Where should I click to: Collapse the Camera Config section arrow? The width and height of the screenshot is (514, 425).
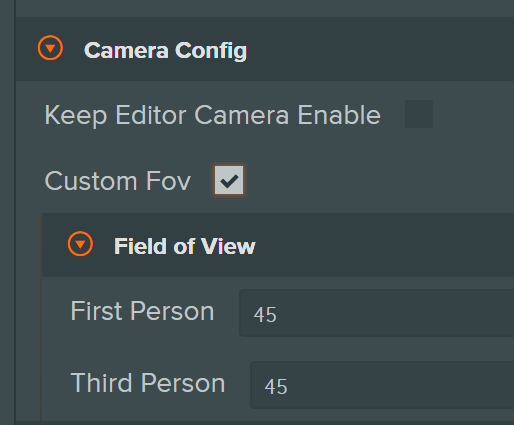(x=50, y=48)
